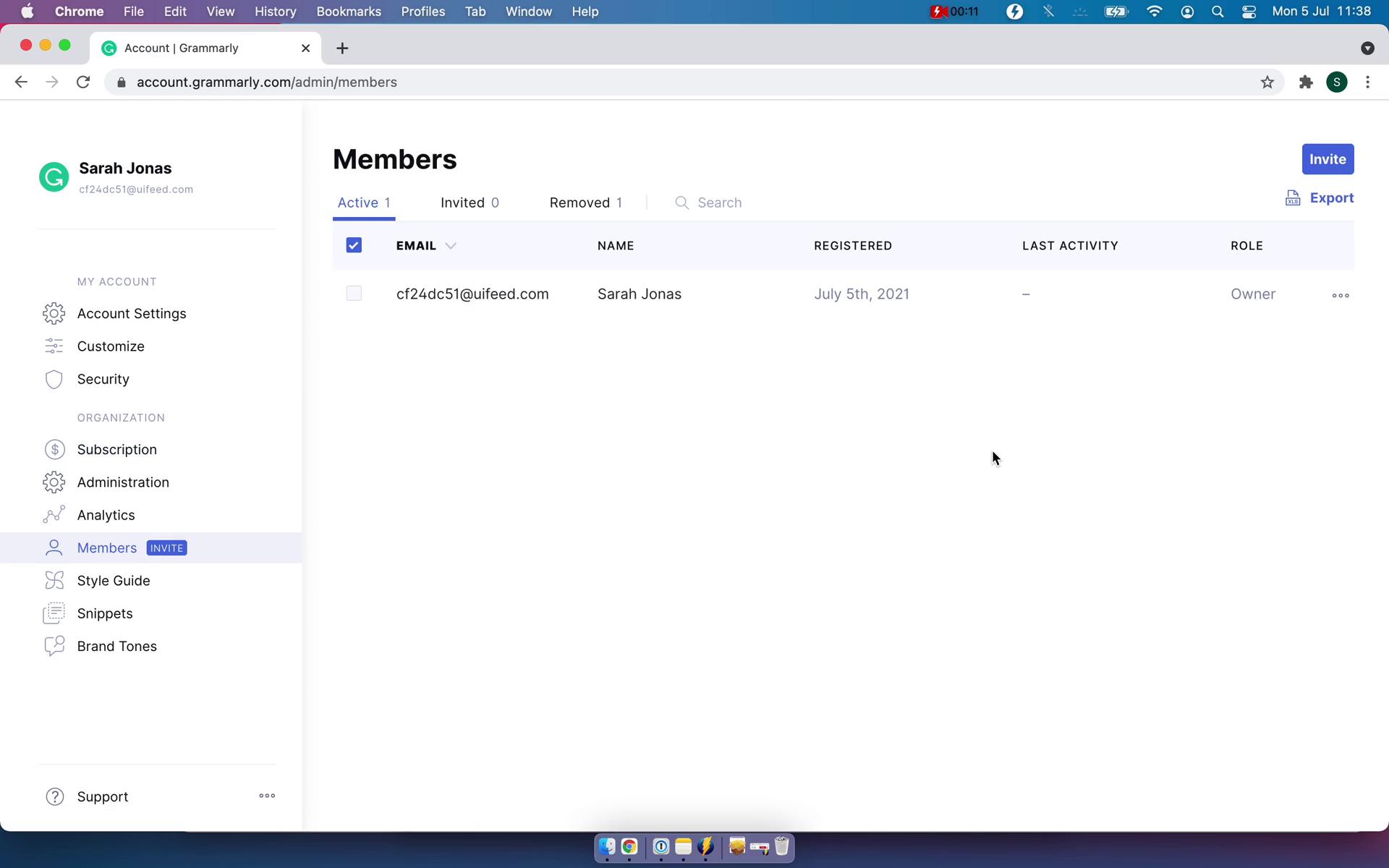Open Account Settings gear icon
This screenshot has height=868, width=1389.
[x=54, y=313]
